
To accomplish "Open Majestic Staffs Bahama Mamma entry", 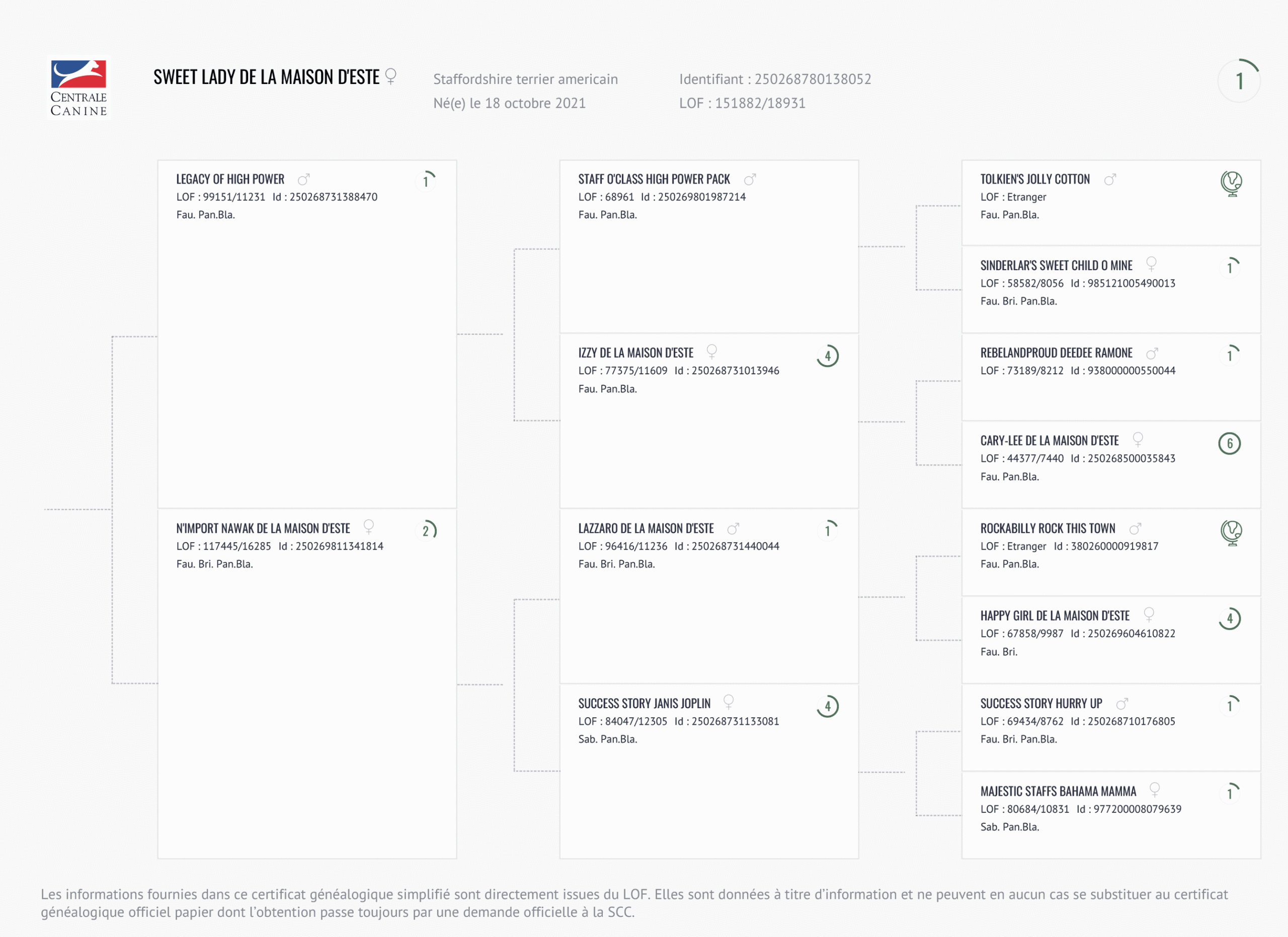I will pos(1058,791).
